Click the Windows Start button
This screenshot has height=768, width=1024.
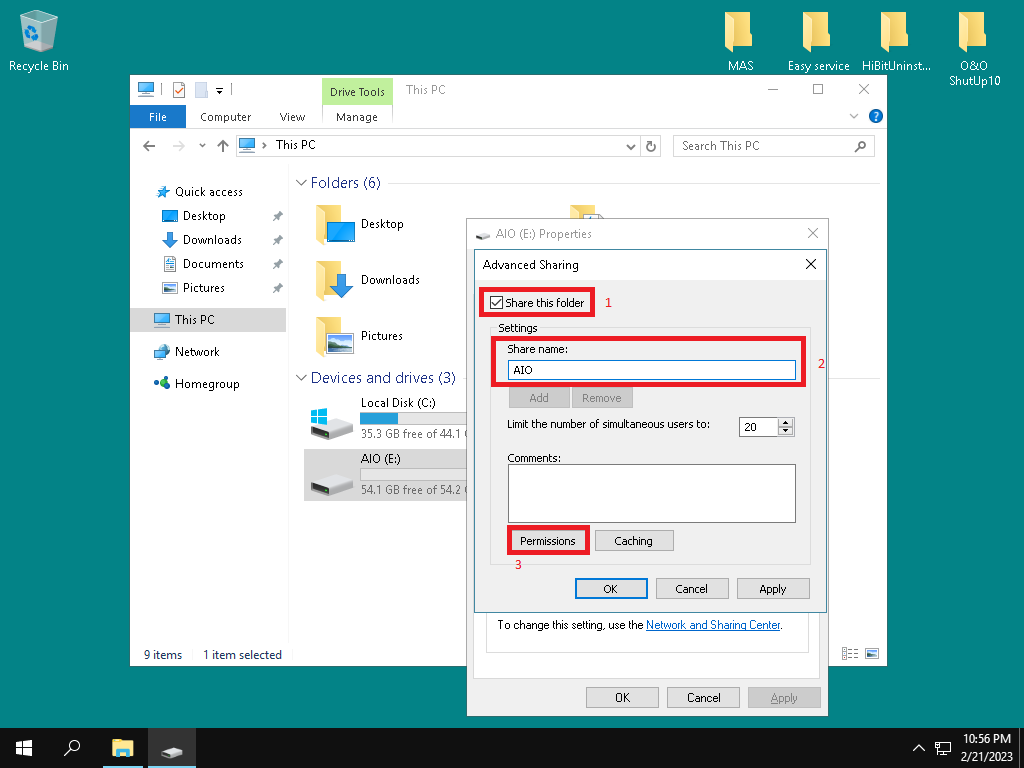point(23,748)
